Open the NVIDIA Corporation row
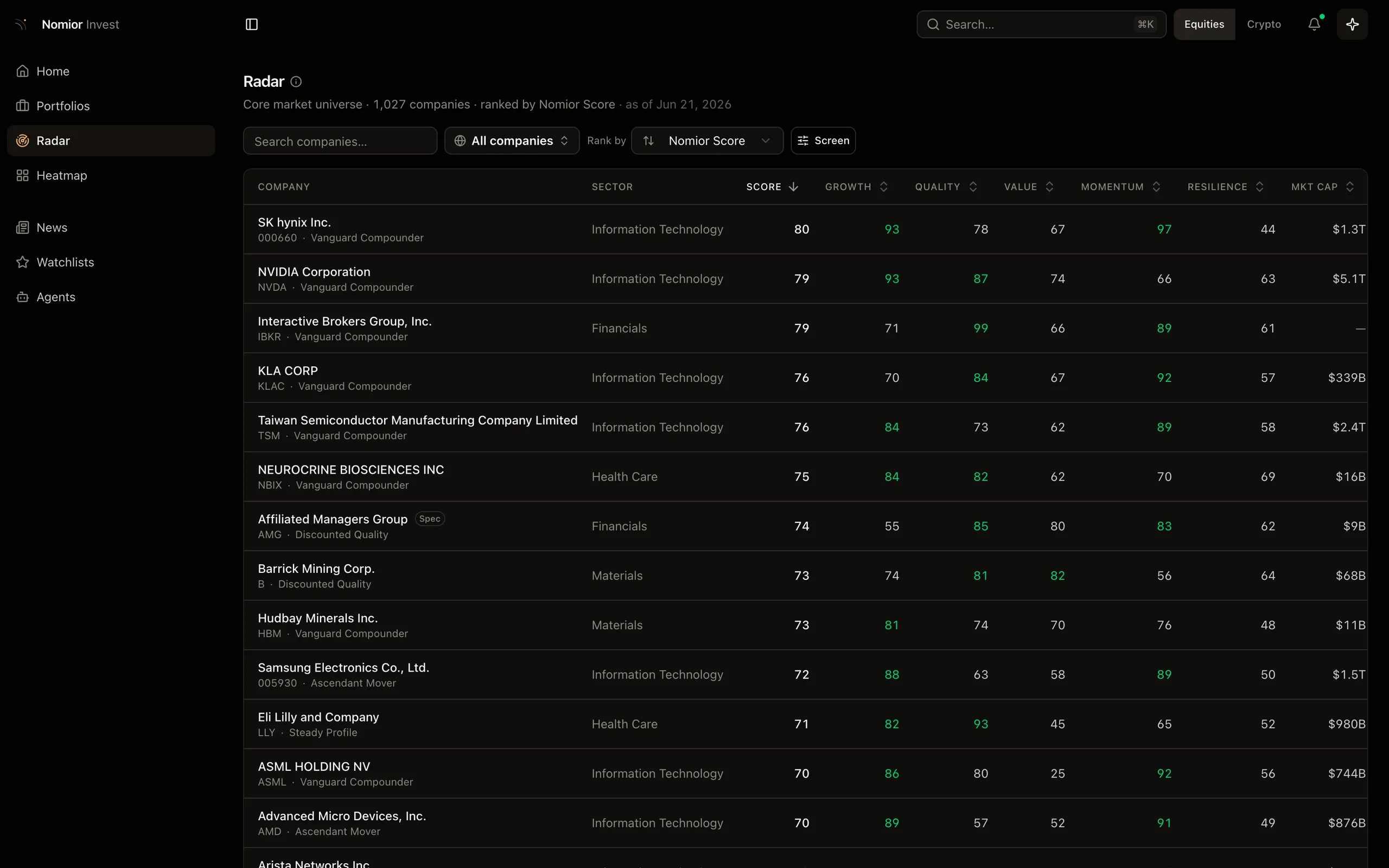This screenshot has width=1389, height=868. 805,278
